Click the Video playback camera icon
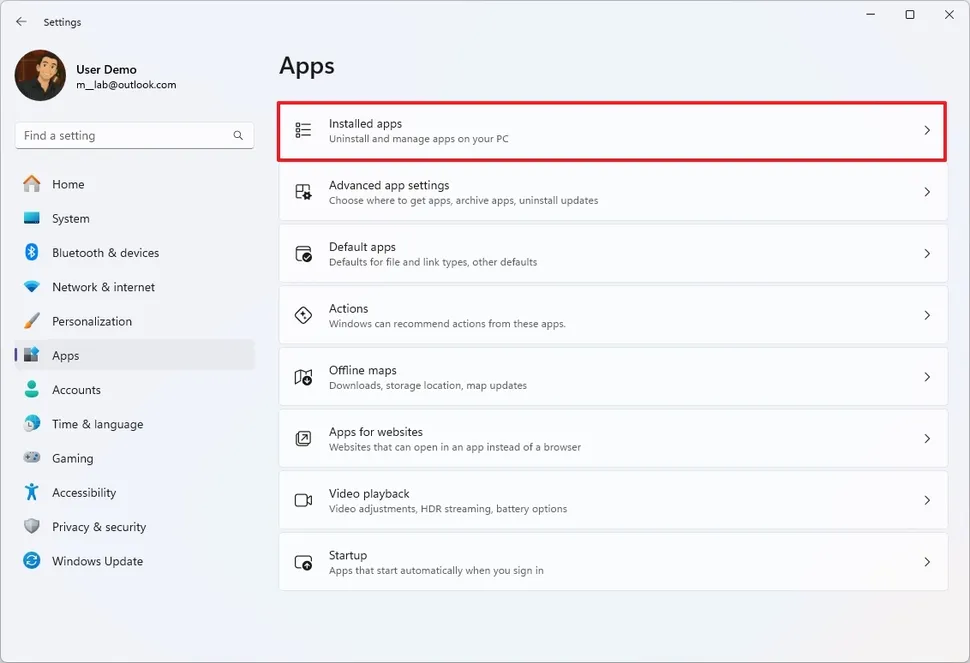The height and width of the screenshot is (663, 970). pyautogui.click(x=303, y=500)
